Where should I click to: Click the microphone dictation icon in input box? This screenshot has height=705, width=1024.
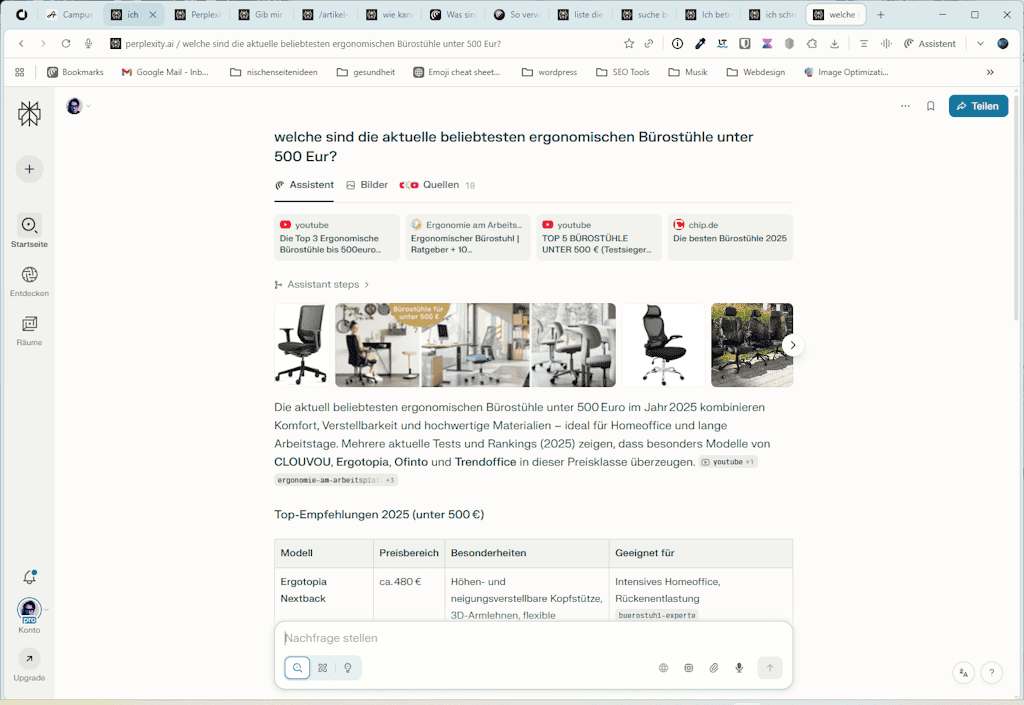[739, 668]
